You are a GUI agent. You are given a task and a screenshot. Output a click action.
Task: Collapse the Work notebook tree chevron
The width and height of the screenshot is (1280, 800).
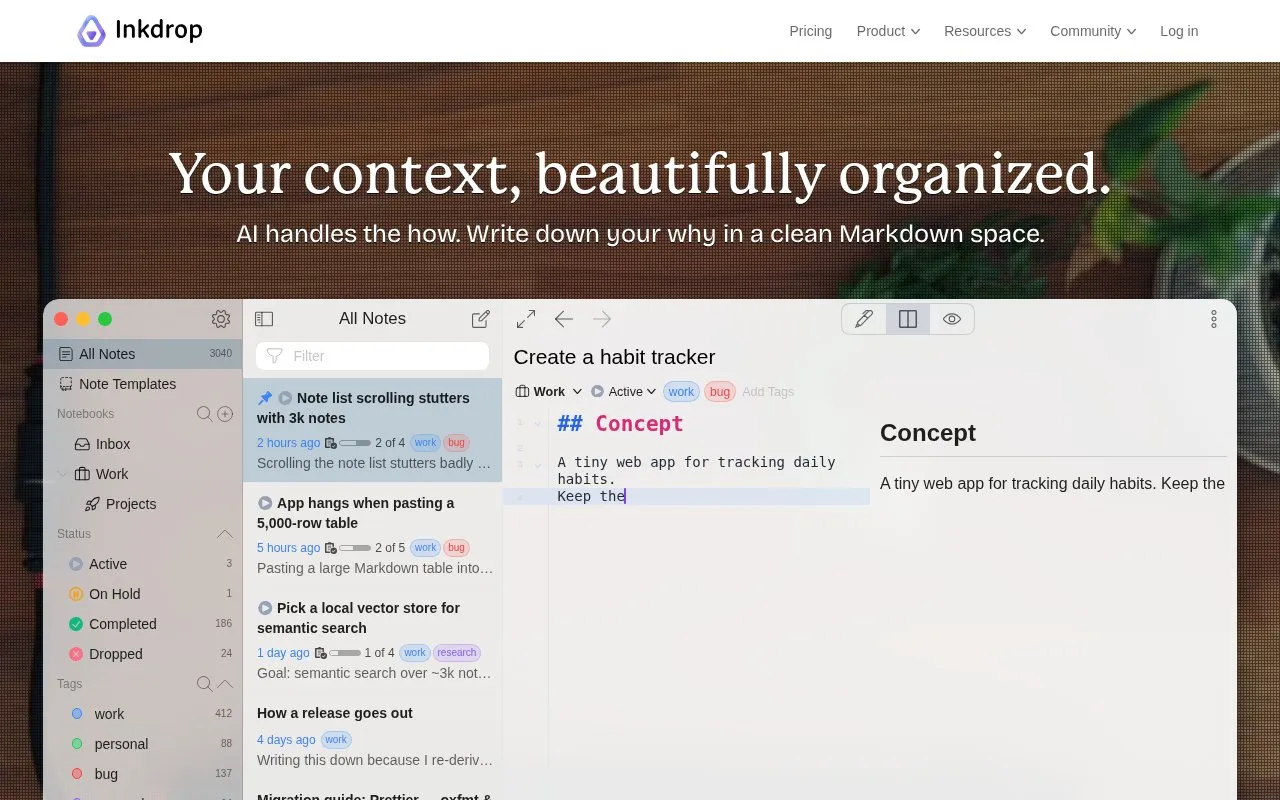coord(62,474)
